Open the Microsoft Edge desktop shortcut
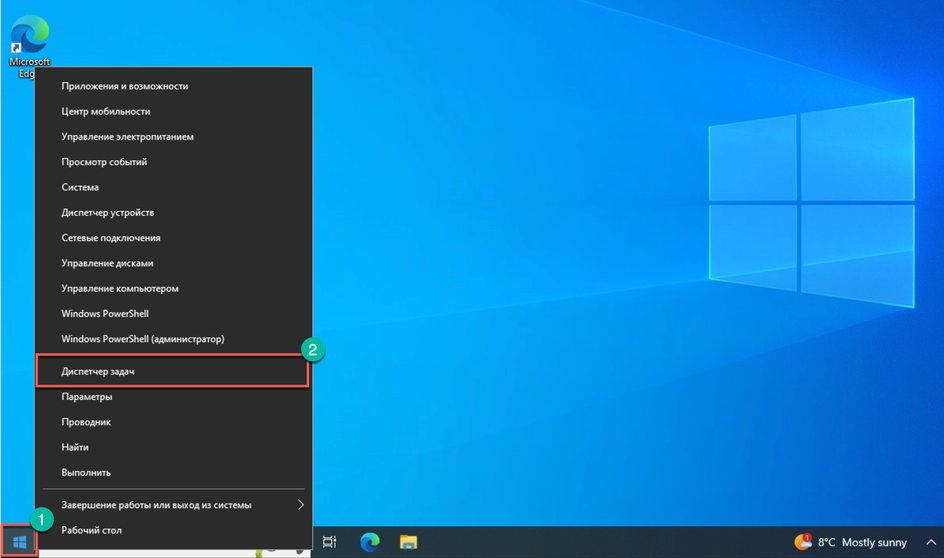 click(29, 47)
